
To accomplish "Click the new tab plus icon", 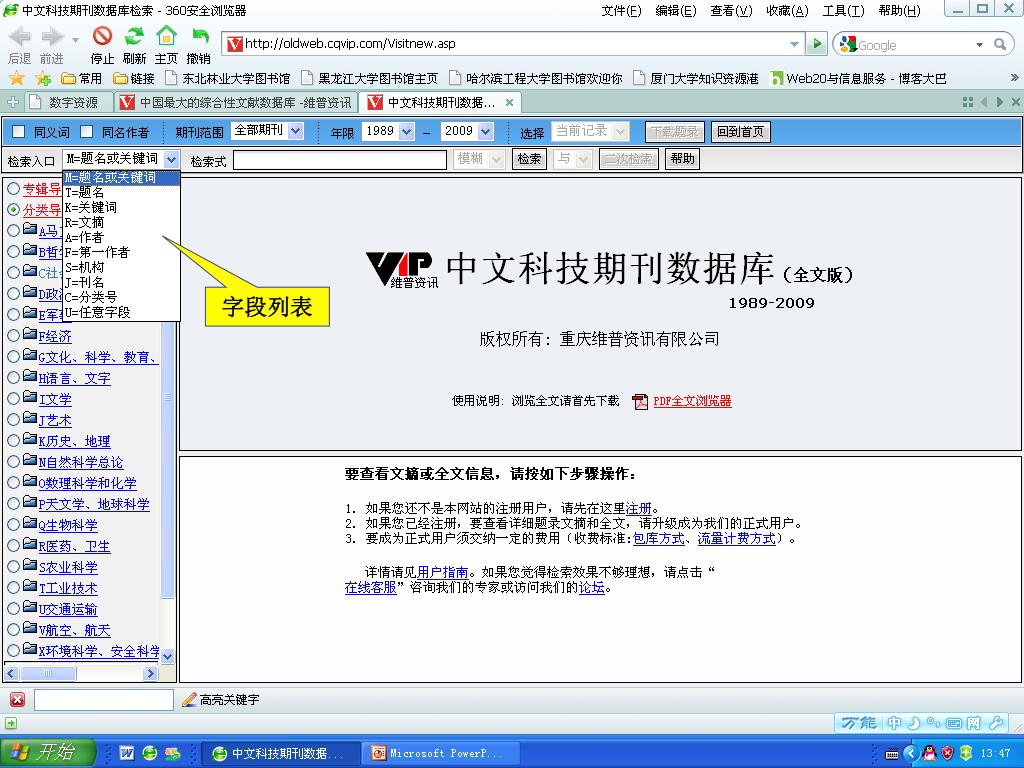I will [12, 103].
